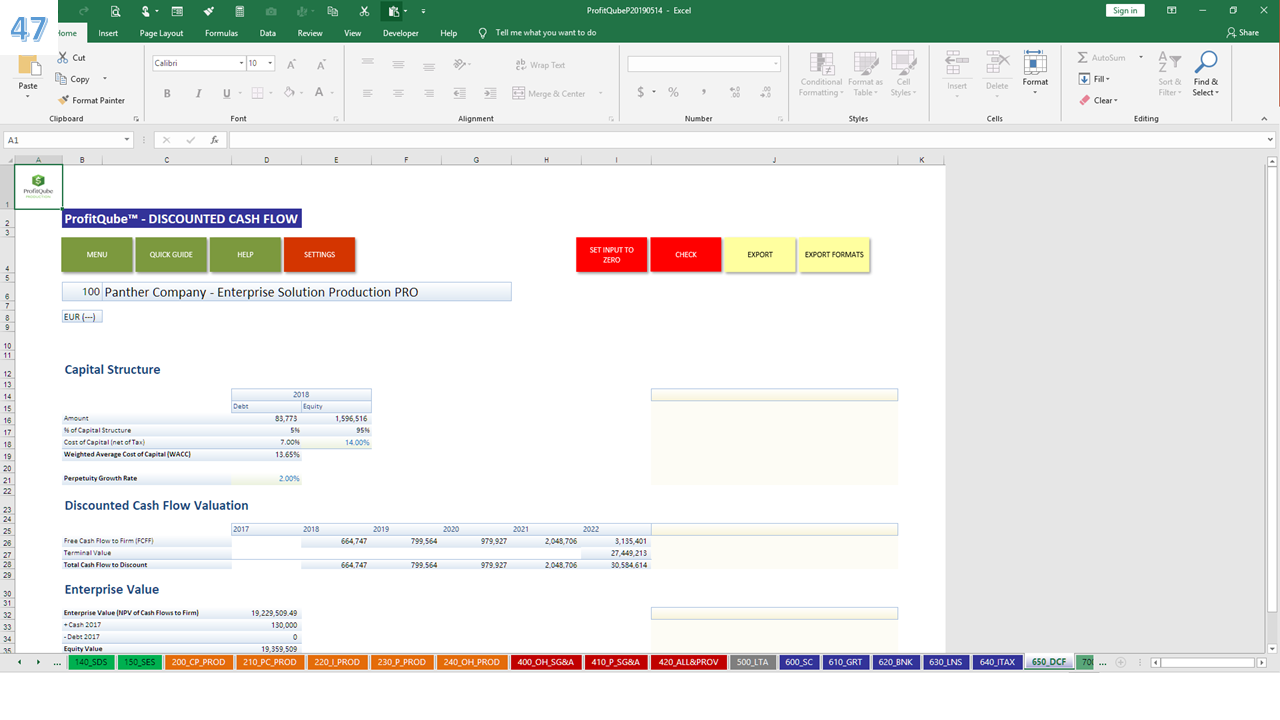The image size is (1280, 720).
Task: Click the Orientation text angle icon
Action: point(459,64)
